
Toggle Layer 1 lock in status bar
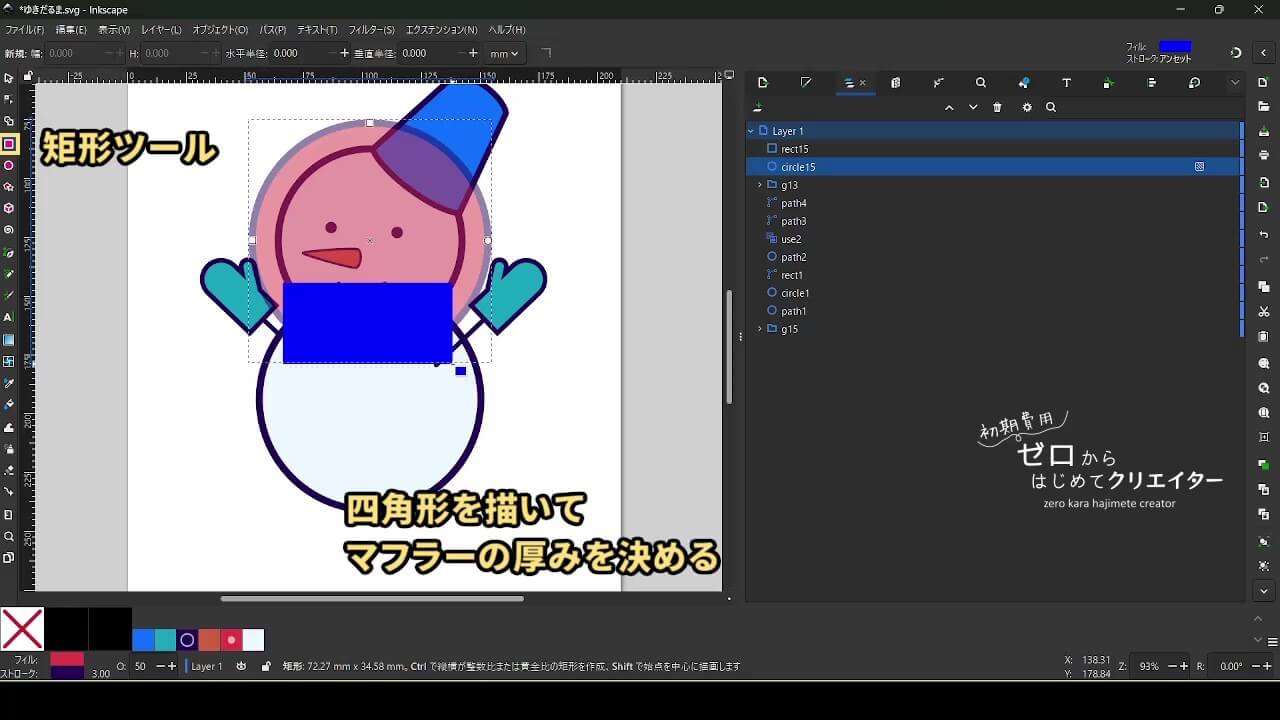[265, 666]
